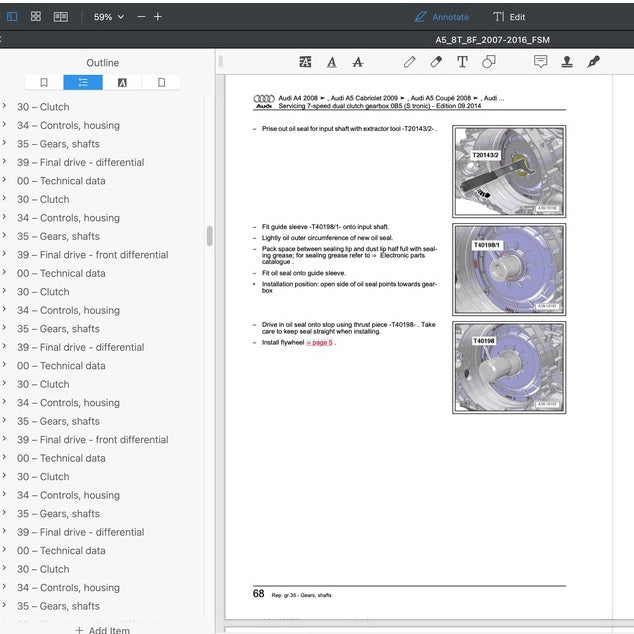
Task: Expand the first 30 – Clutch item
Action: (4, 106)
